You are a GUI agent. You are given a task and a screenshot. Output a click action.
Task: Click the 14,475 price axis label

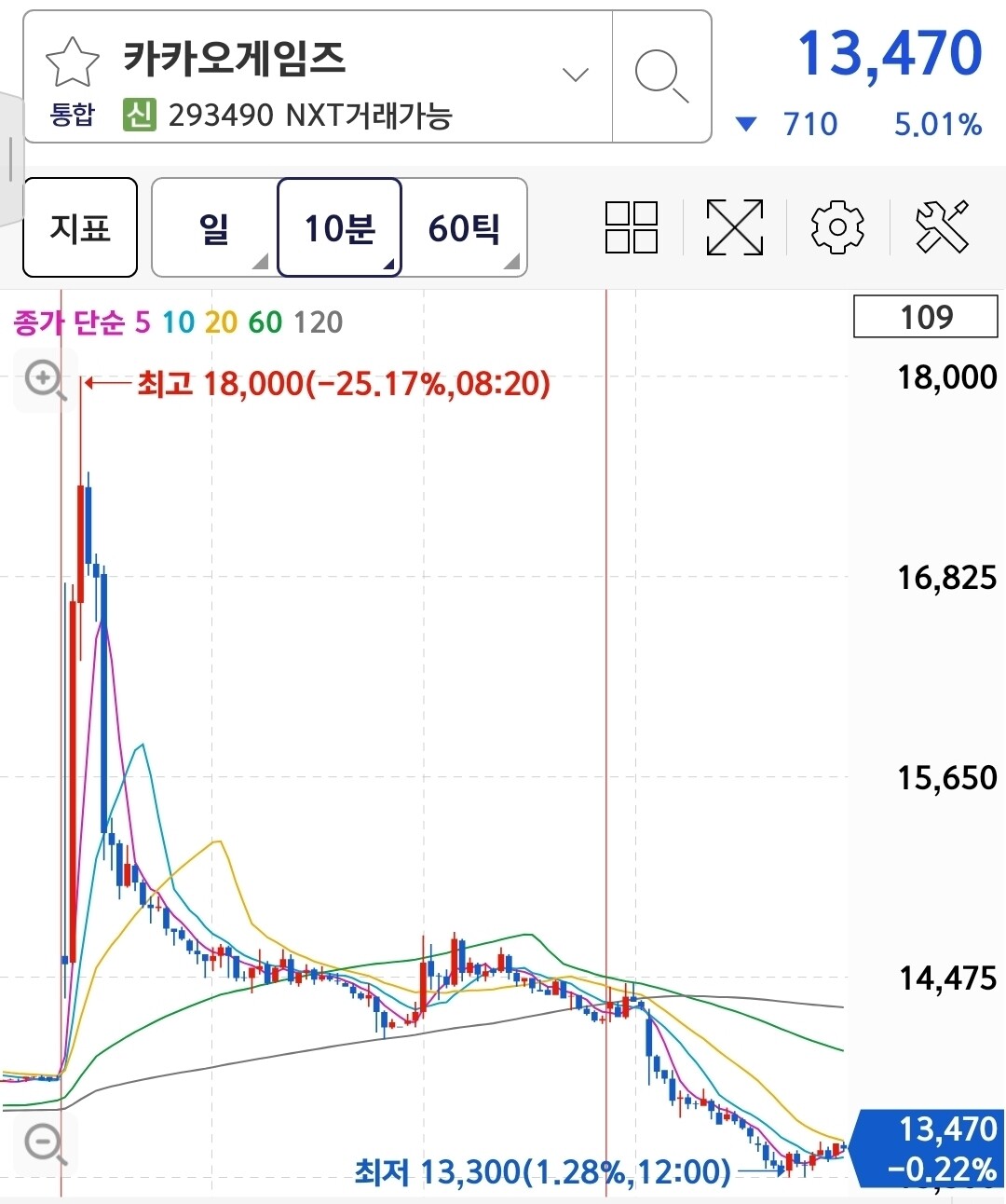tap(946, 978)
